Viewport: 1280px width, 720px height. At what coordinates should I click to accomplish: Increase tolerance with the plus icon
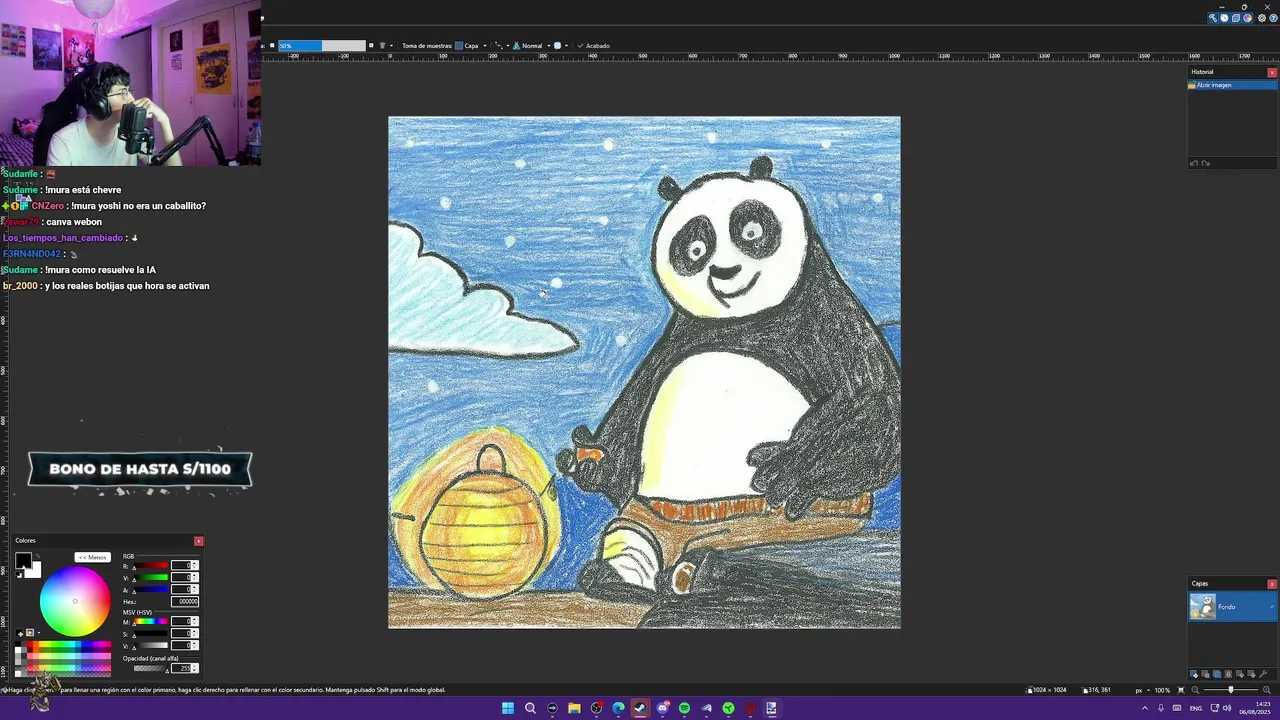[371, 45]
